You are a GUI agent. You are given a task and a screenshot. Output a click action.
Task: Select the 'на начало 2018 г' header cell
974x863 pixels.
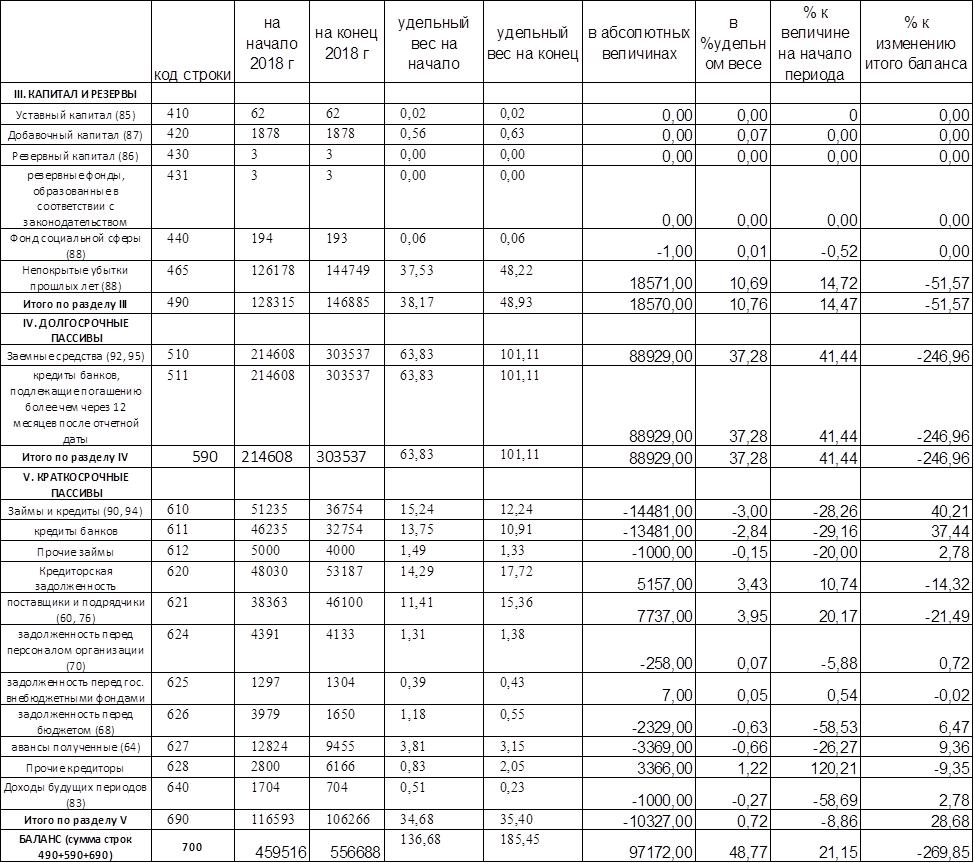271,42
